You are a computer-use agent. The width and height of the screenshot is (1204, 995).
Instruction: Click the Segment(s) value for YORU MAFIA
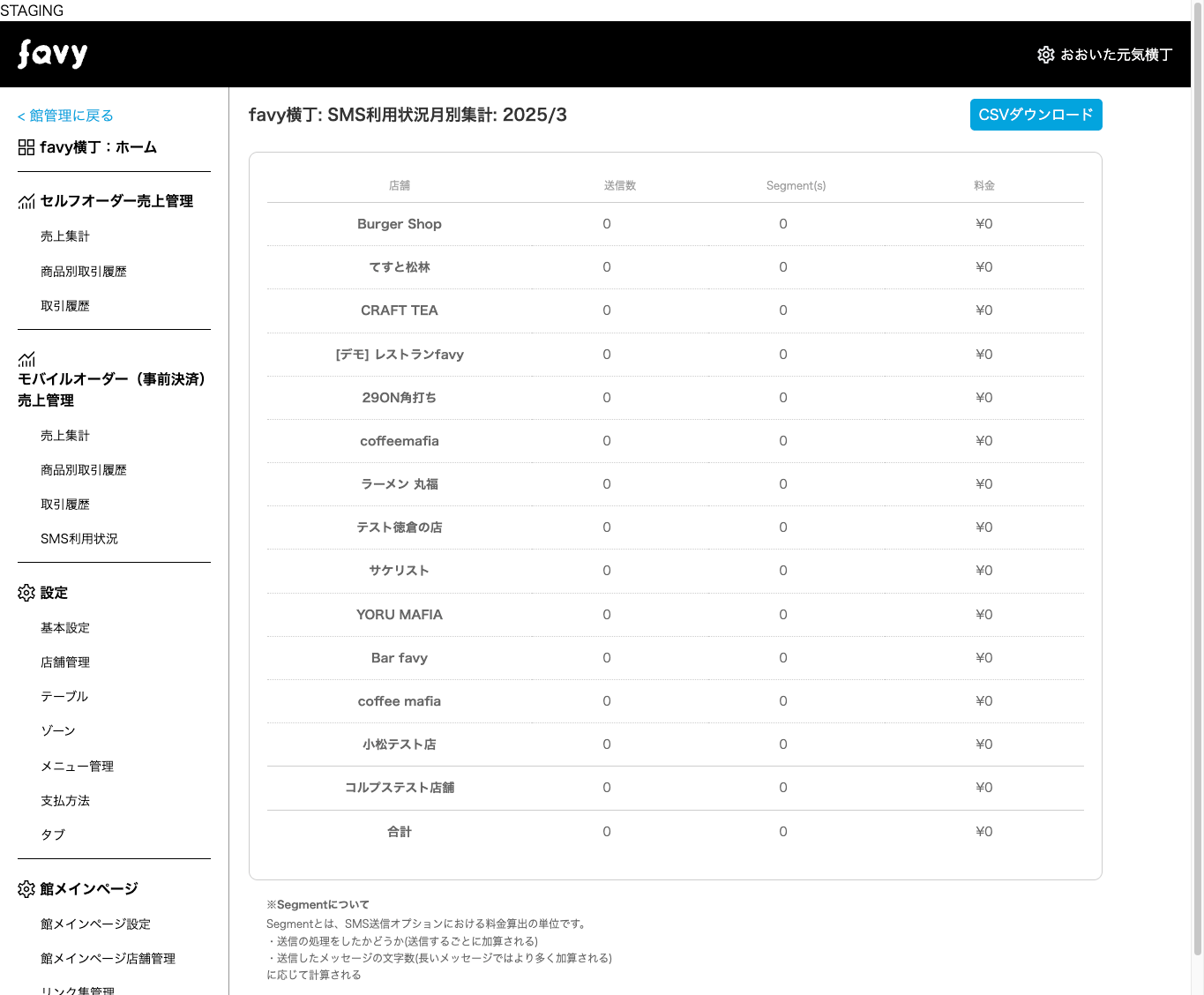point(783,615)
